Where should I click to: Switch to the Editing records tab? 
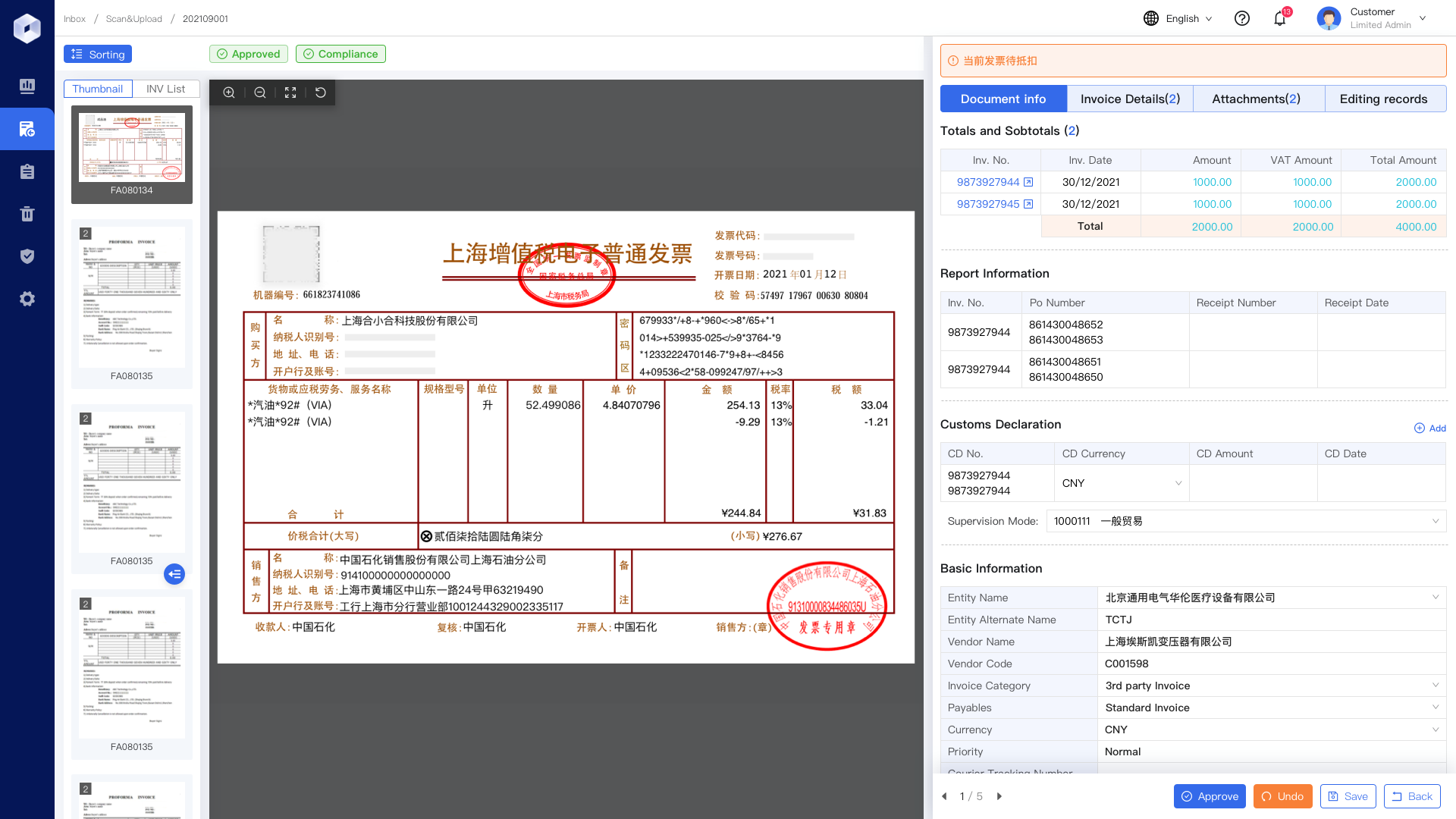[1384, 99]
